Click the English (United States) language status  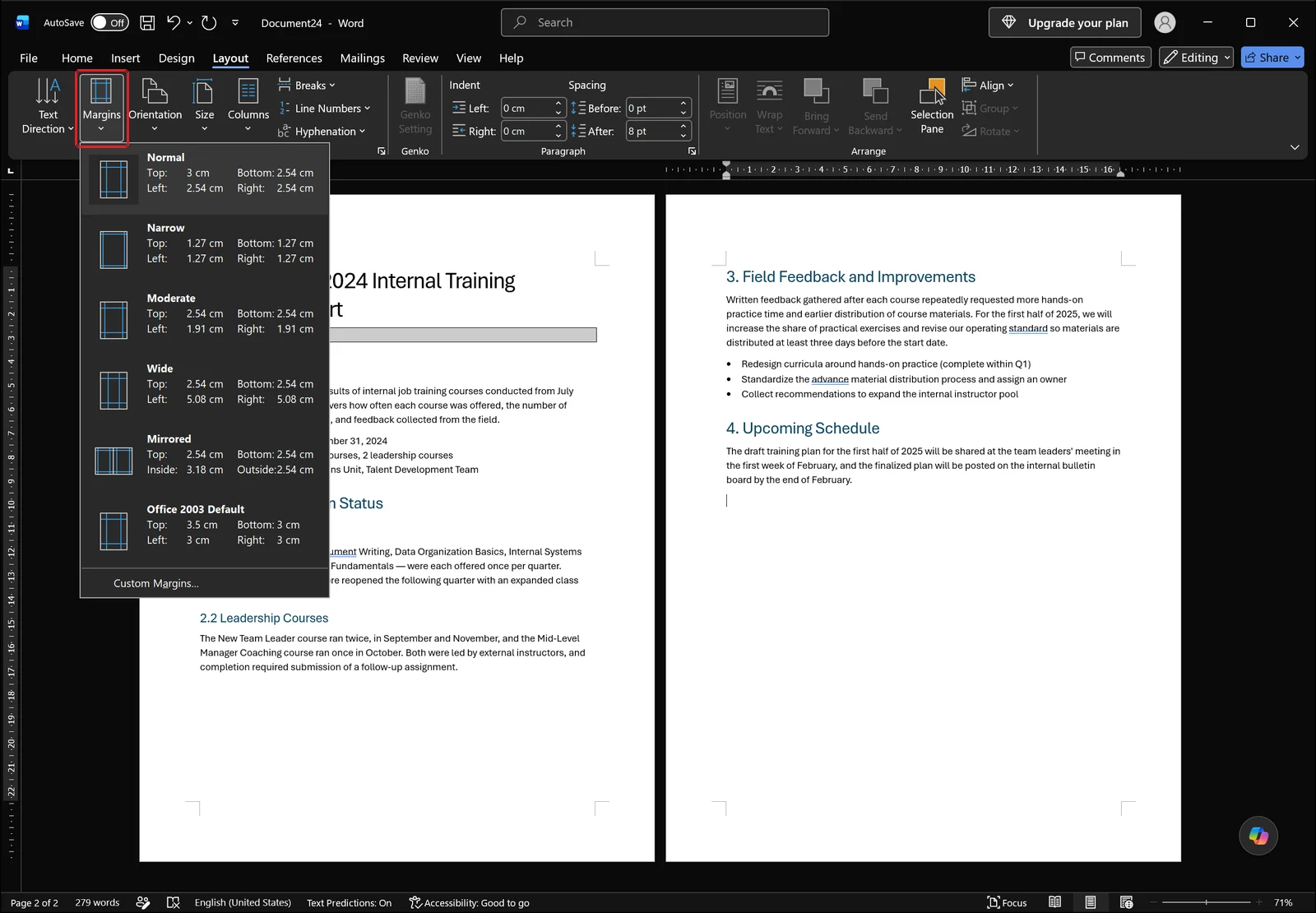(x=243, y=903)
